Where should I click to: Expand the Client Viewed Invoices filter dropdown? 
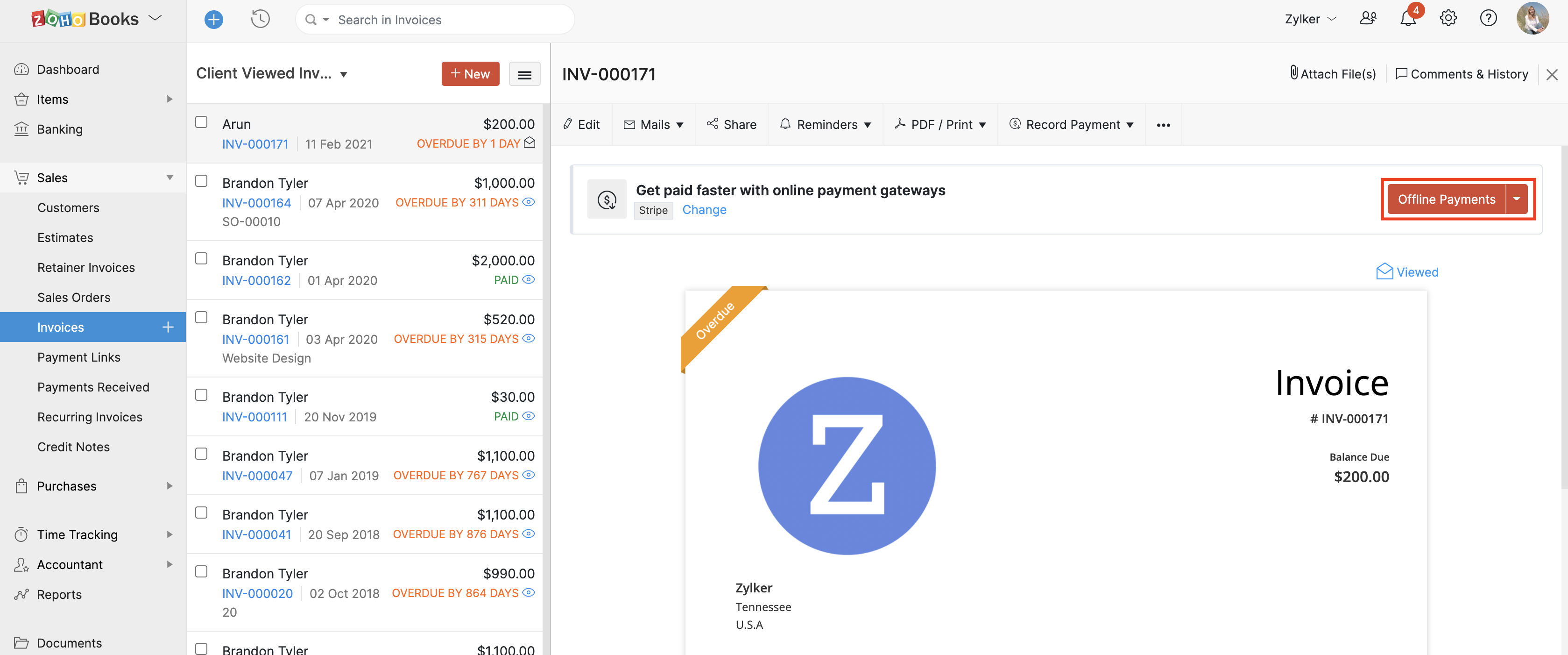[x=345, y=73]
